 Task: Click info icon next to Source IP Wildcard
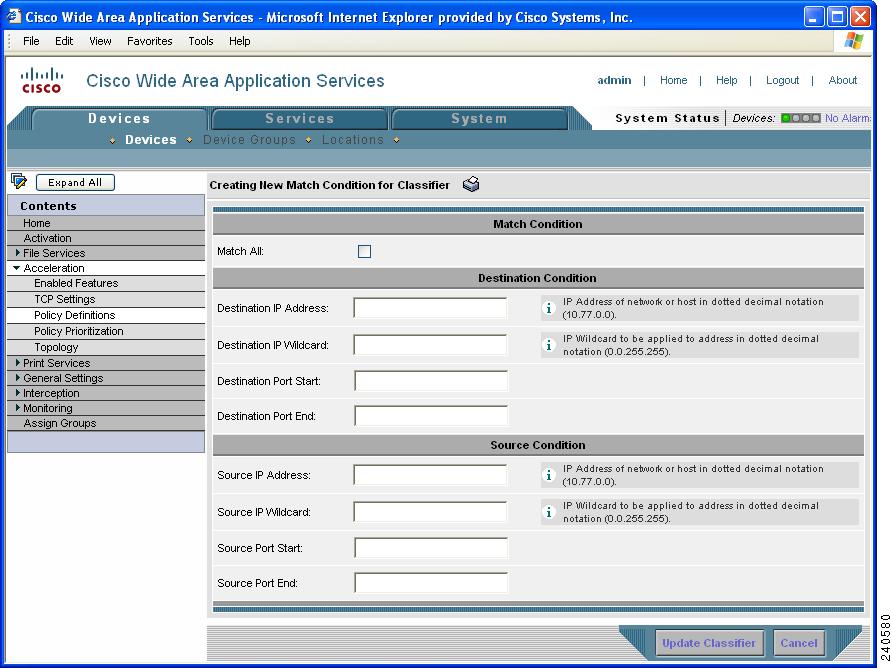549,512
